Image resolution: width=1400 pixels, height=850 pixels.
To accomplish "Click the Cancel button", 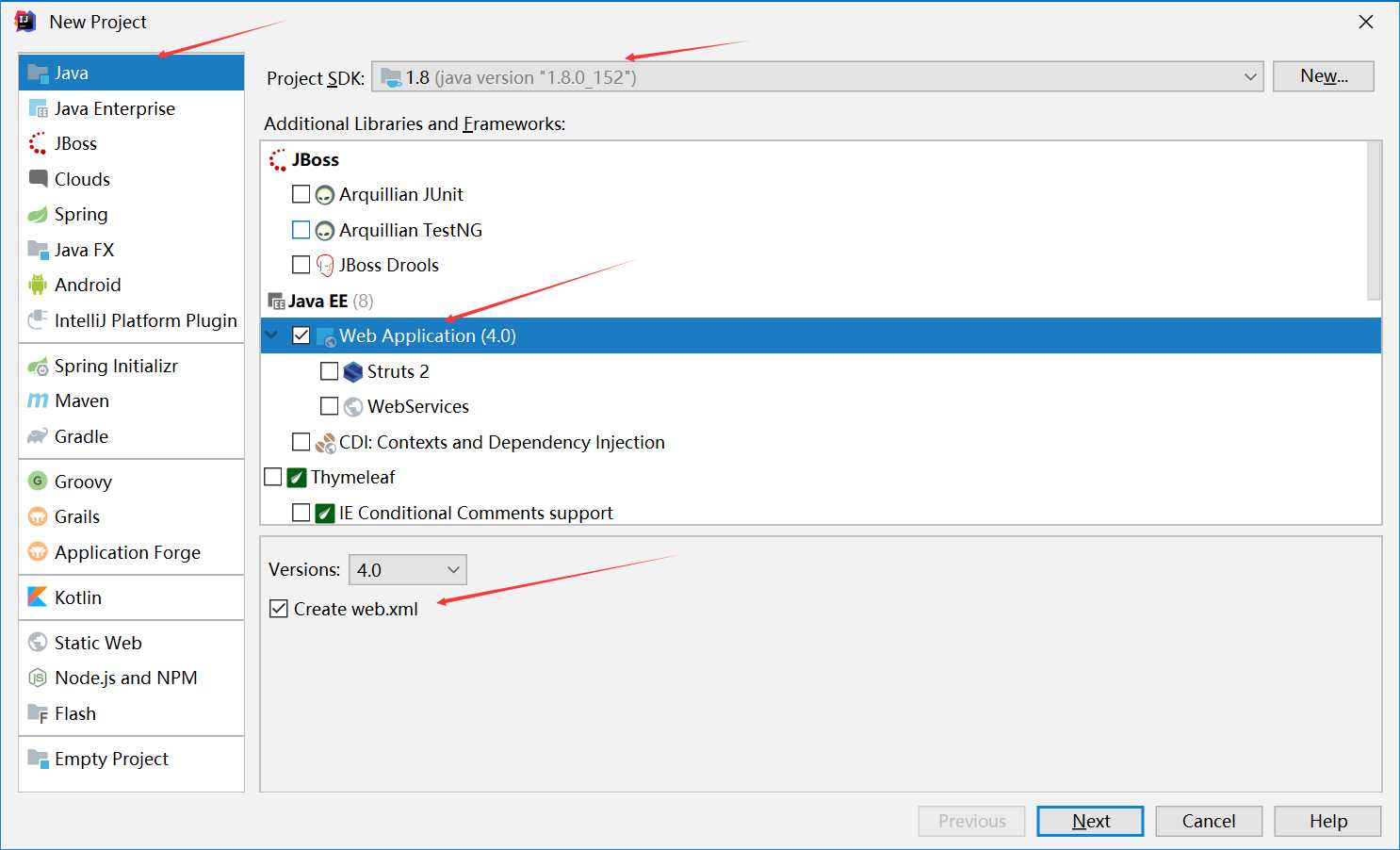I will (1209, 821).
